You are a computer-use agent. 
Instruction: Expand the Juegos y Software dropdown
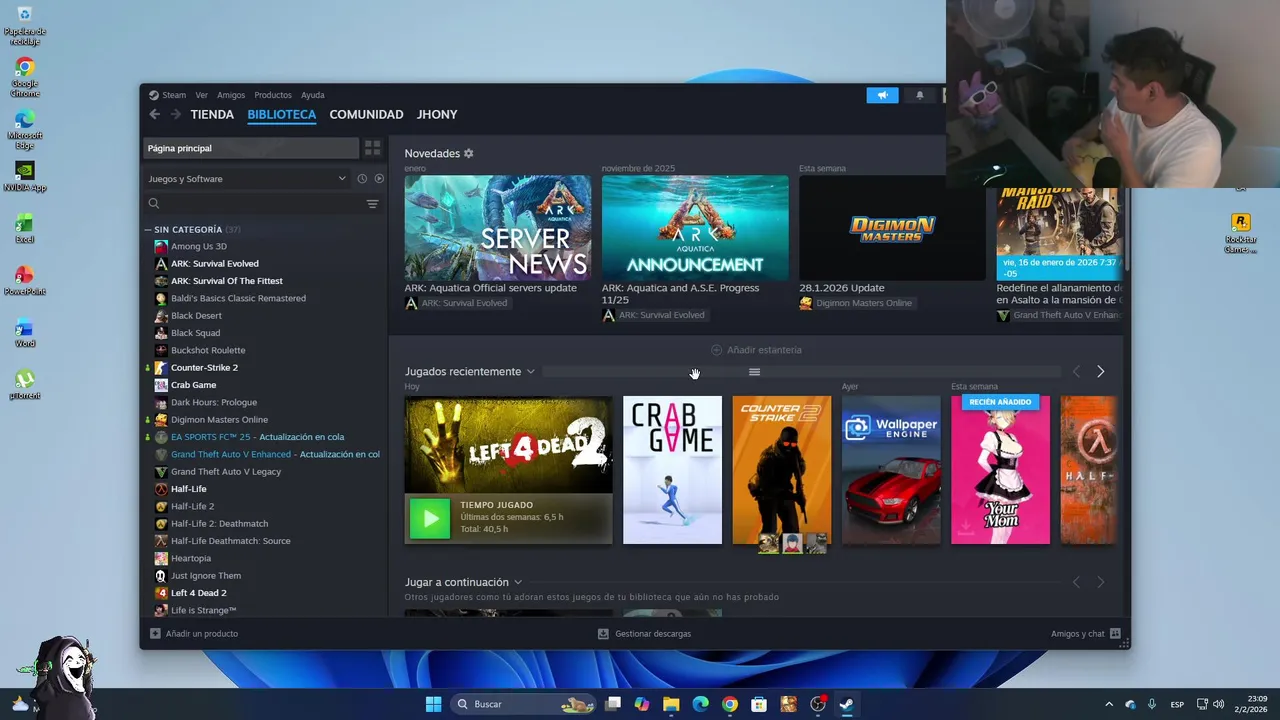(248, 179)
